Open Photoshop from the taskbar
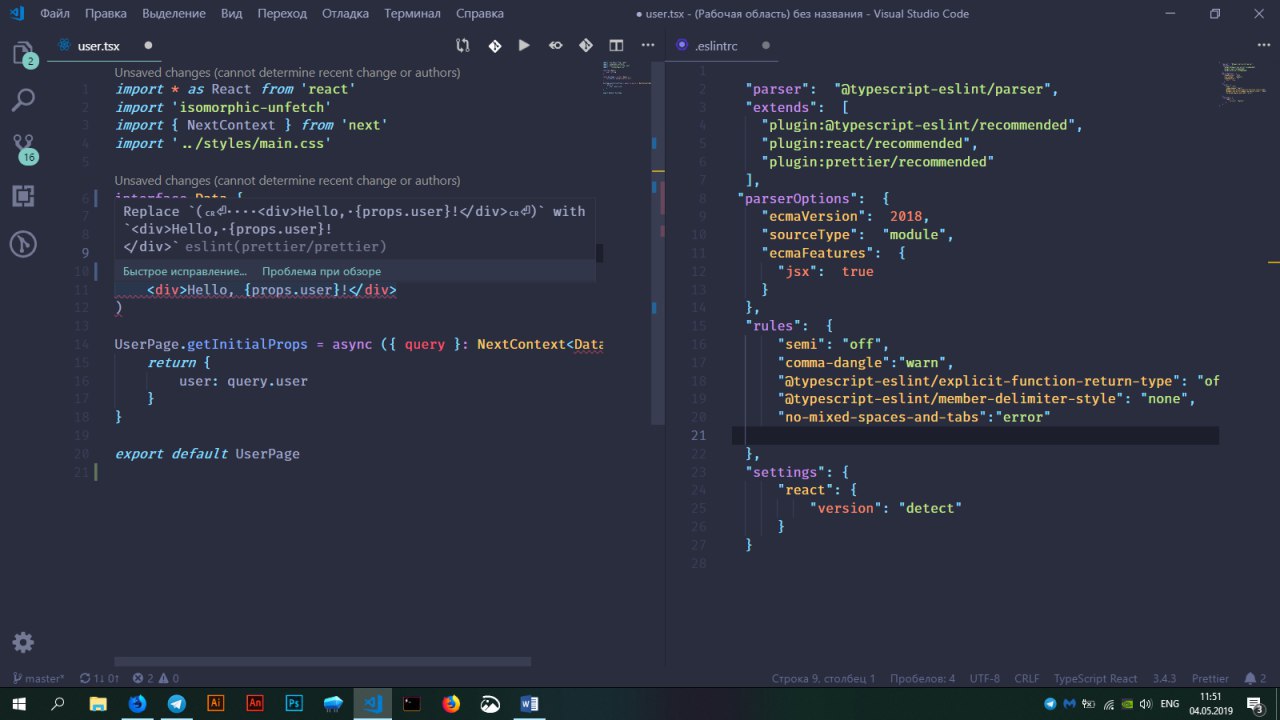1280x720 pixels. [294, 704]
